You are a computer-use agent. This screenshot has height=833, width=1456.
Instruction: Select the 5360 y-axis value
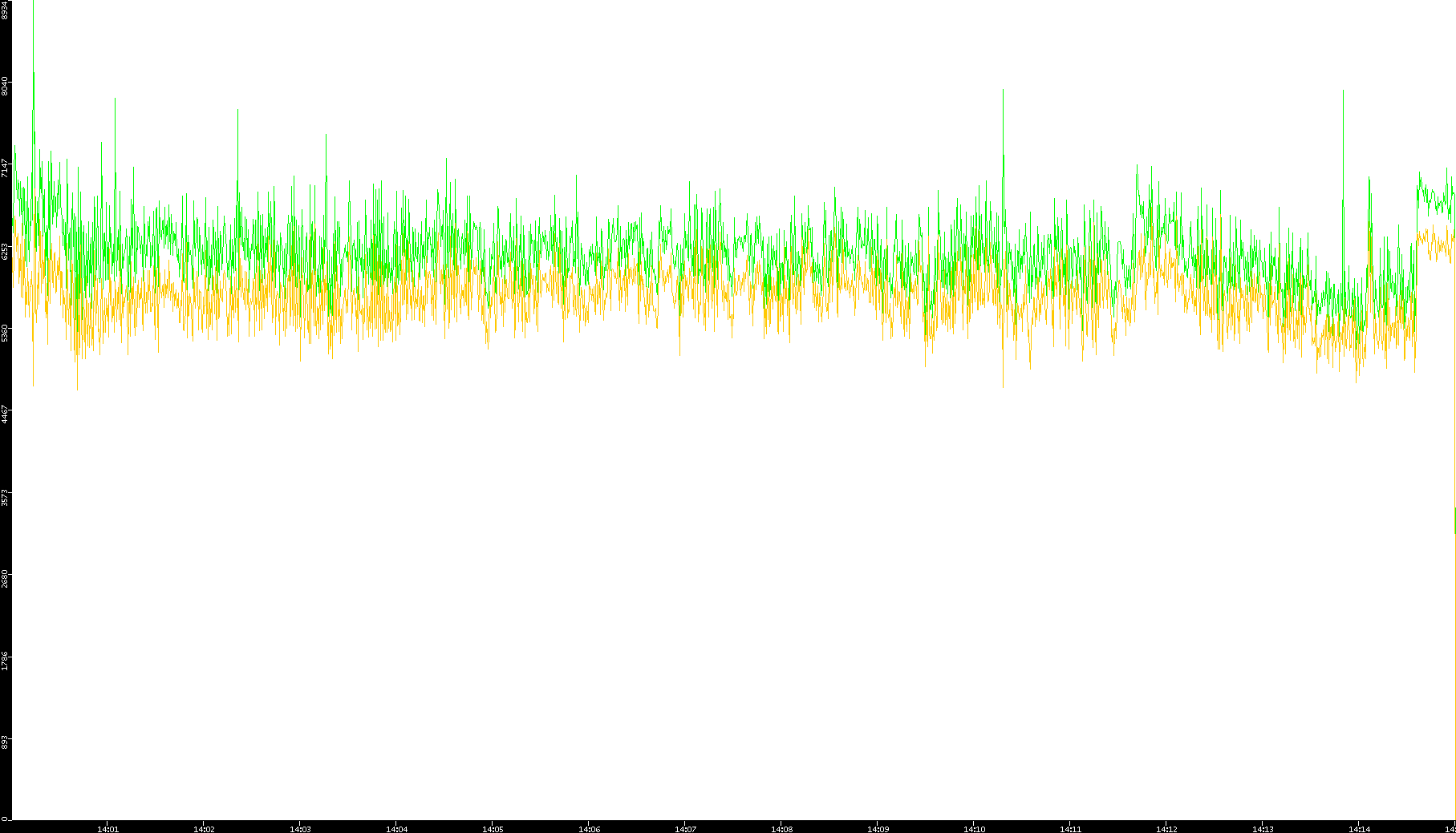coord(5,333)
